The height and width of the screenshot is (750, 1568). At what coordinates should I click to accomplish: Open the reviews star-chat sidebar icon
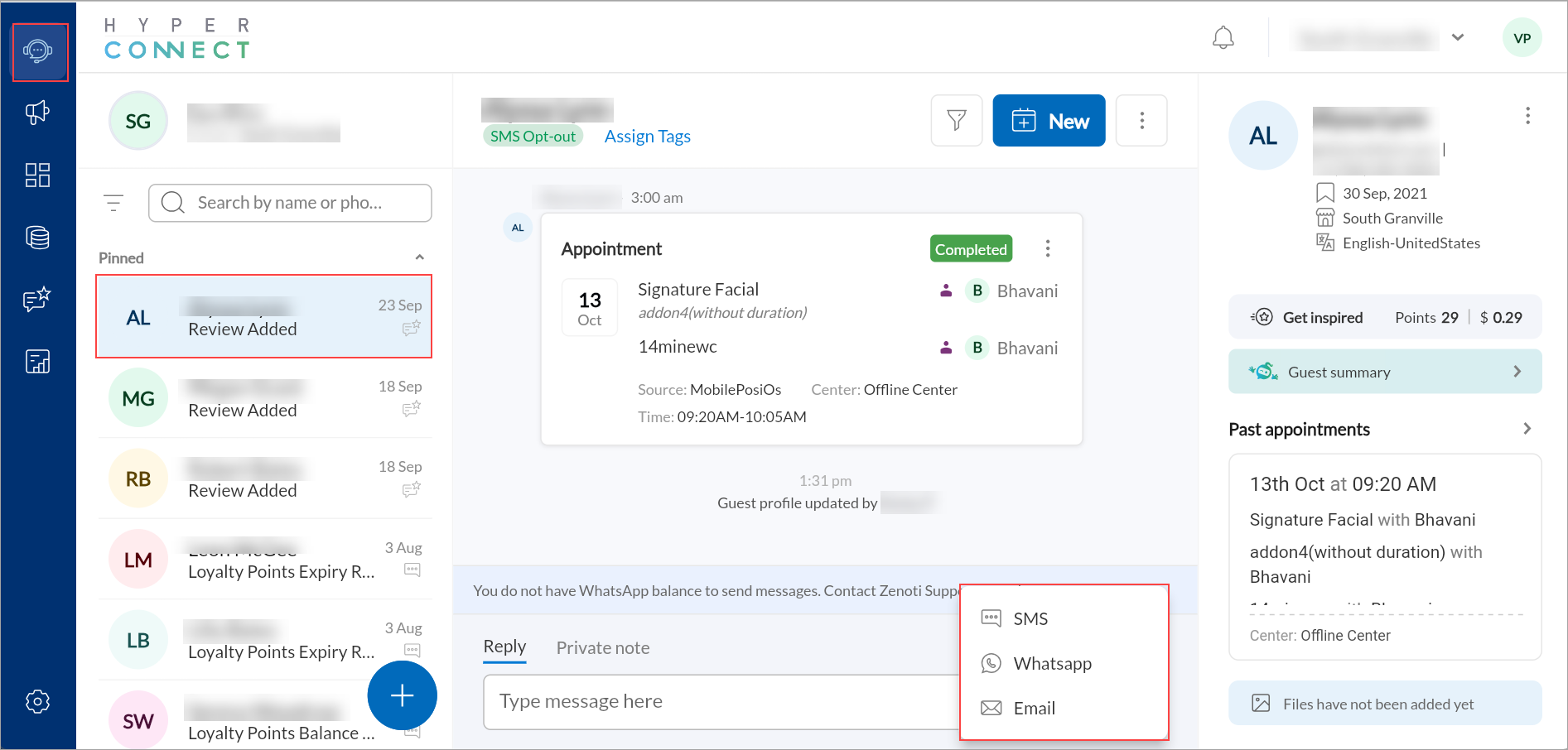pyautogui.click(x=37, y=300)
